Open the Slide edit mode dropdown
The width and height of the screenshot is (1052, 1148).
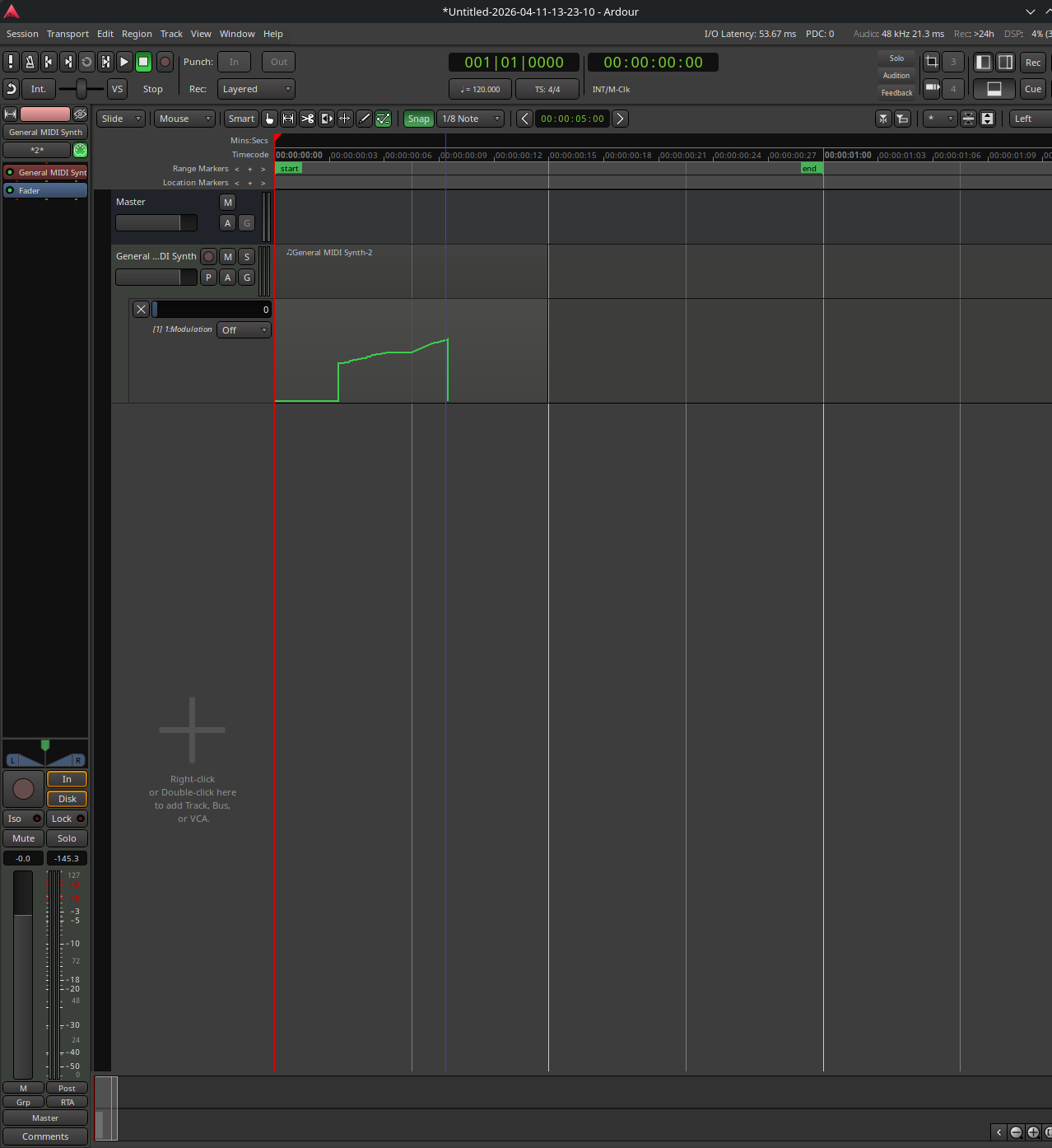pos(121,119)
